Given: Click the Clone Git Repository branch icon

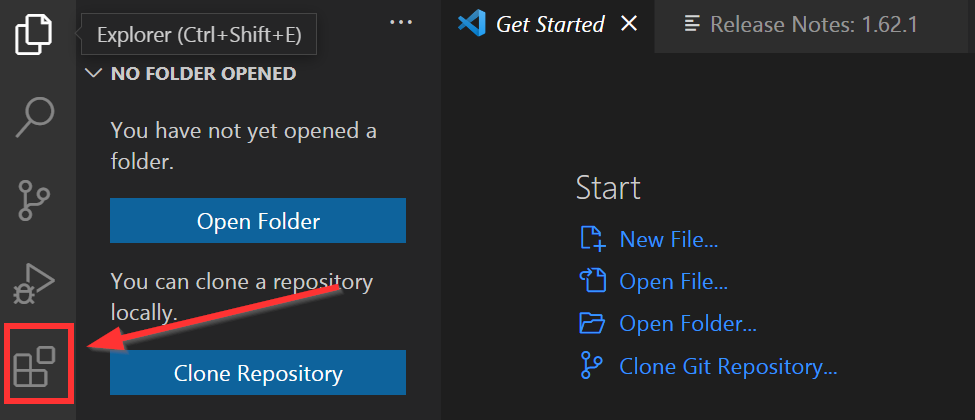Looking at the screenshot, I should tap(591, 366).
